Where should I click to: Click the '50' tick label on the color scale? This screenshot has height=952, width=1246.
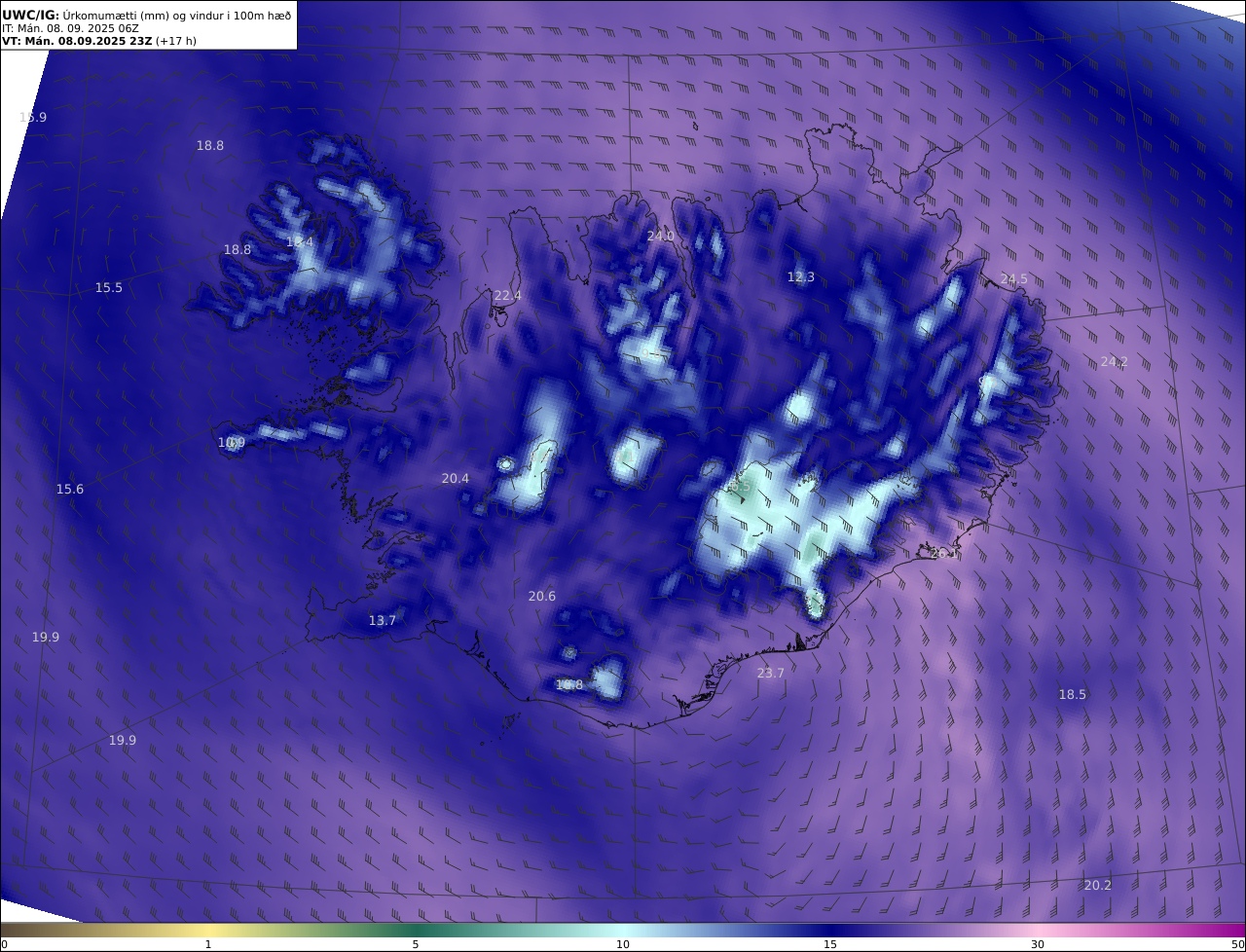[1237, 944]
